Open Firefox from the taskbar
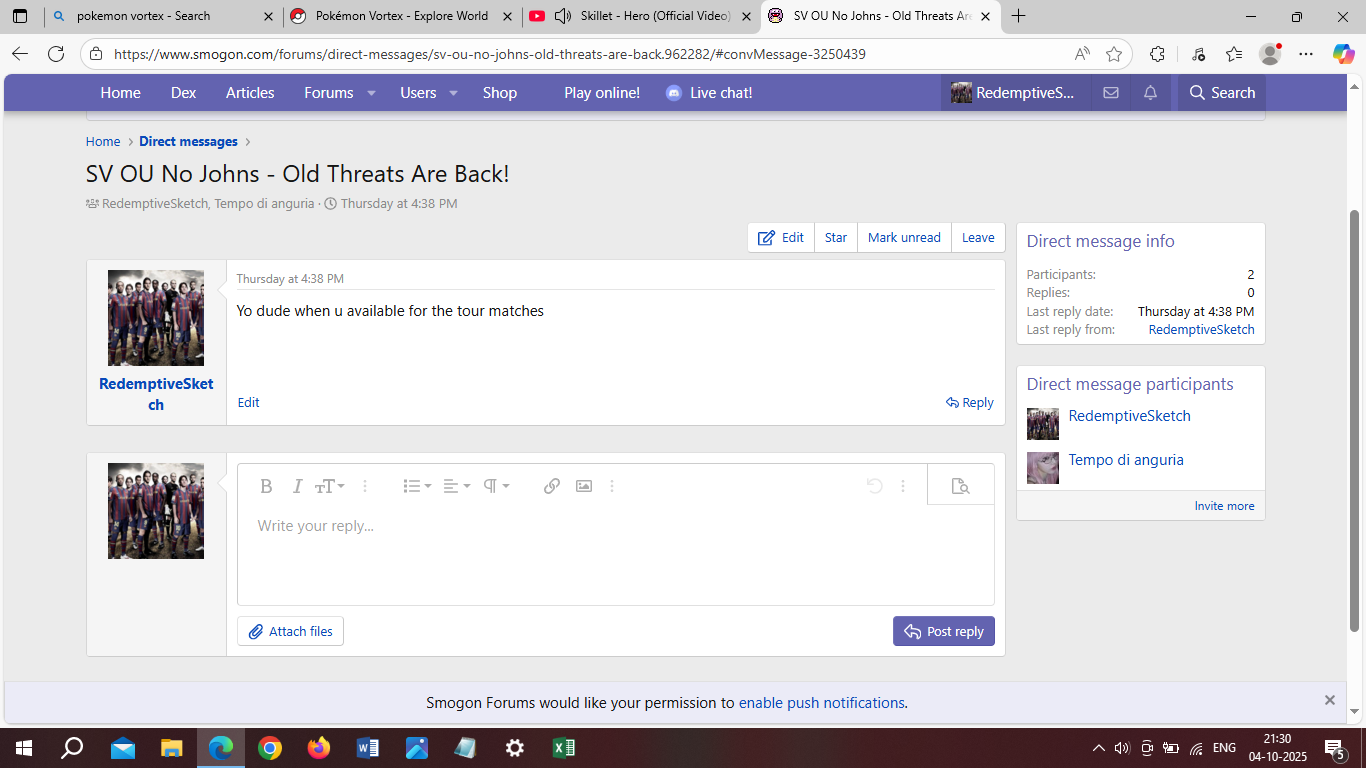The image size is (1366, 768). [318, 748]
